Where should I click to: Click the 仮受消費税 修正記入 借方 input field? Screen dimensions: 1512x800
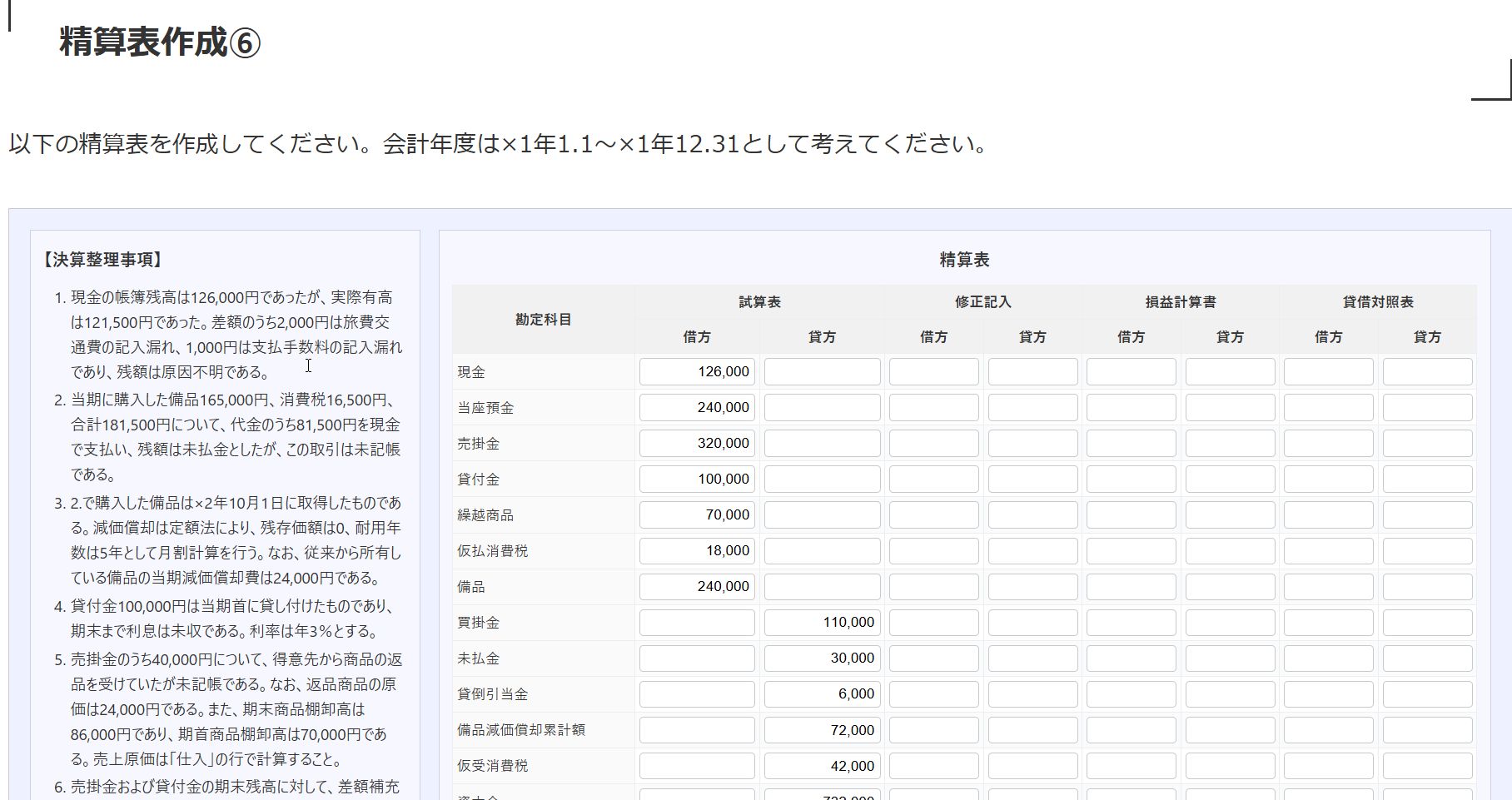tap(933, 766)
